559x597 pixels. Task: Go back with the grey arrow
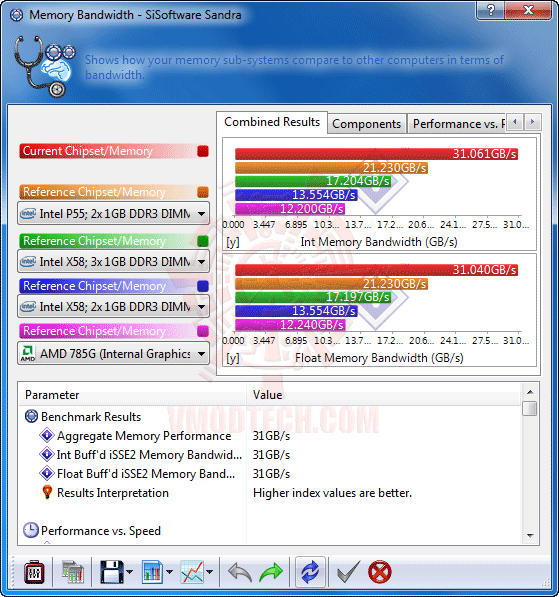click(240, 572)
